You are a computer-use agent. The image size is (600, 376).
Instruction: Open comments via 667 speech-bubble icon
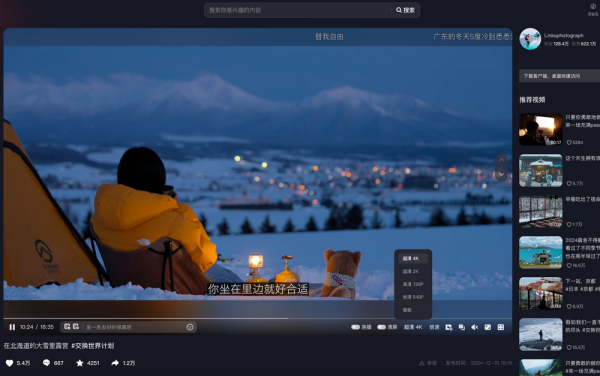(46, 363)
